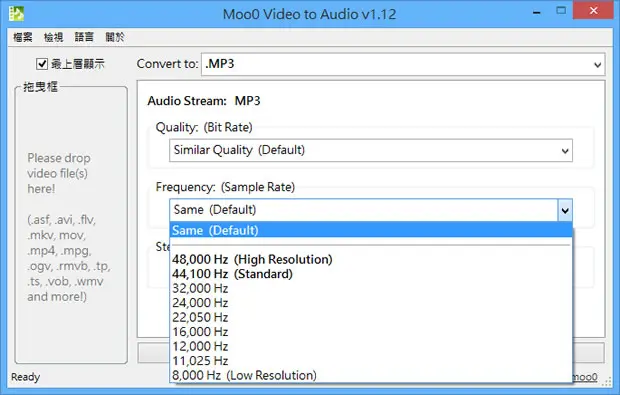Choose 48,000 Hz (High Resolution)

[371, 259]
